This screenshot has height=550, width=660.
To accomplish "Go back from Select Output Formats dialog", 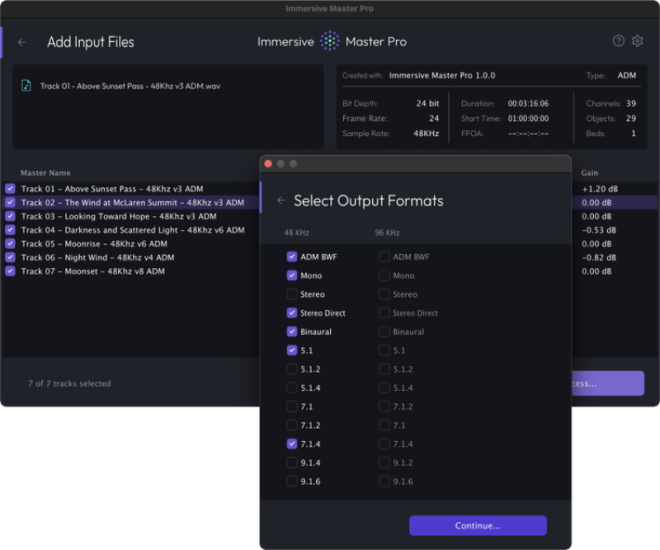I will [x=281, y=201].
